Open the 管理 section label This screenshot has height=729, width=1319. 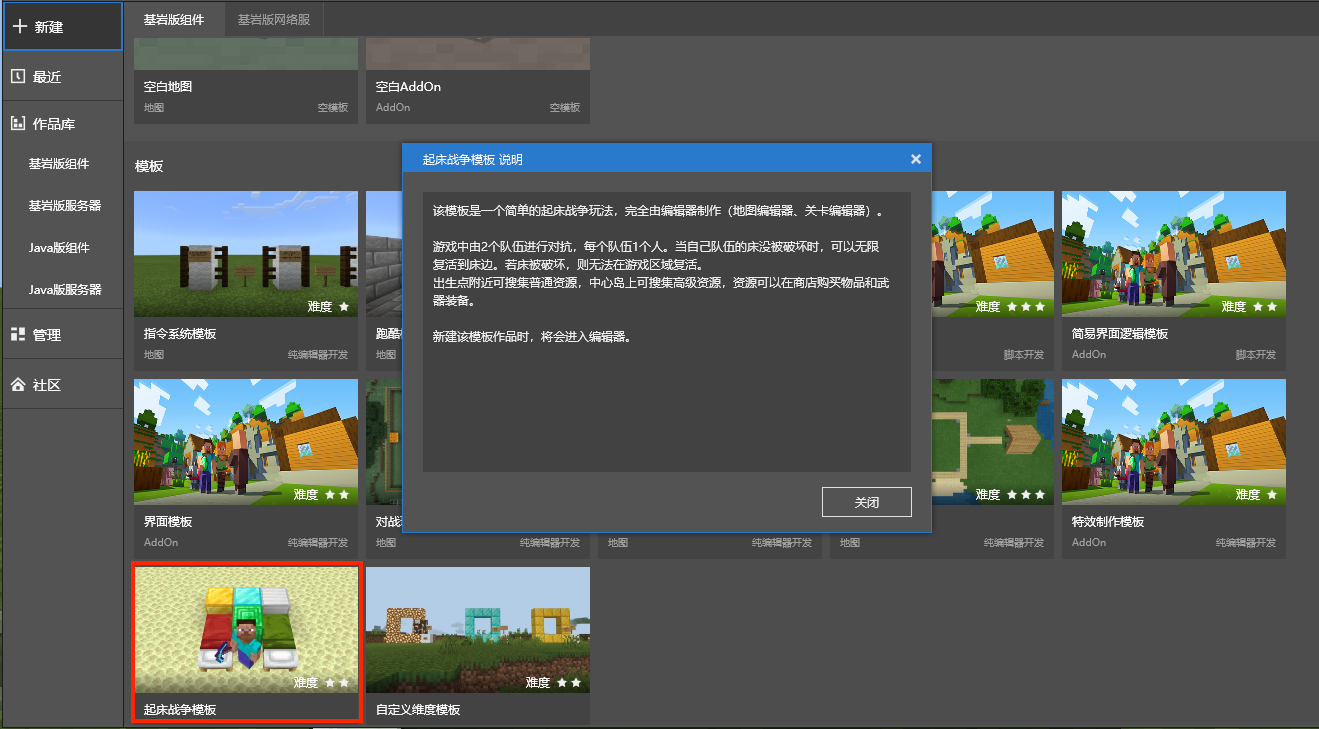(47, 335)
